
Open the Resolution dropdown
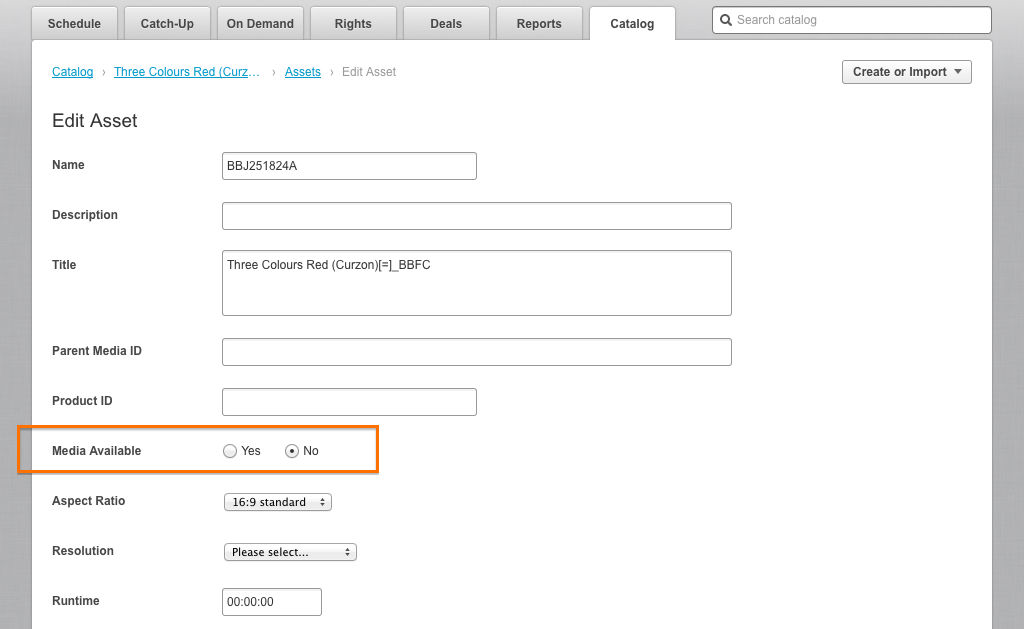pos(290,552)
